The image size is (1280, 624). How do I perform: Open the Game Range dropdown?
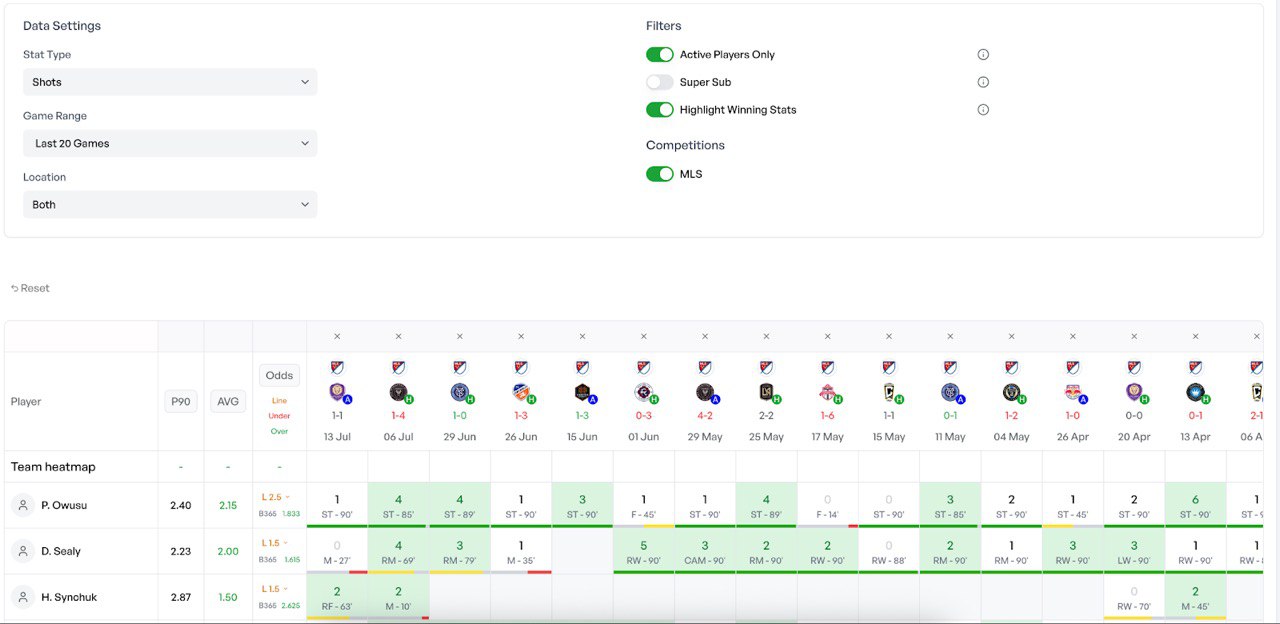(x=170, y=143)
